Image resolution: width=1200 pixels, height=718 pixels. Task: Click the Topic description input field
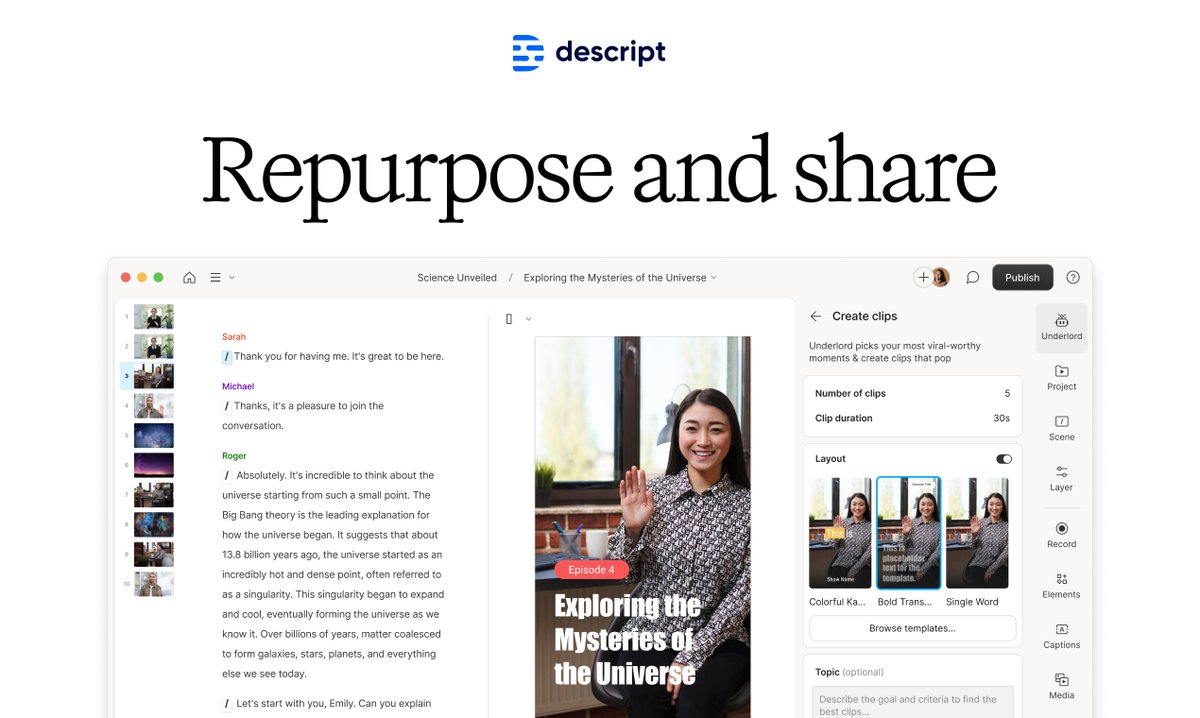tap(912, 702)
